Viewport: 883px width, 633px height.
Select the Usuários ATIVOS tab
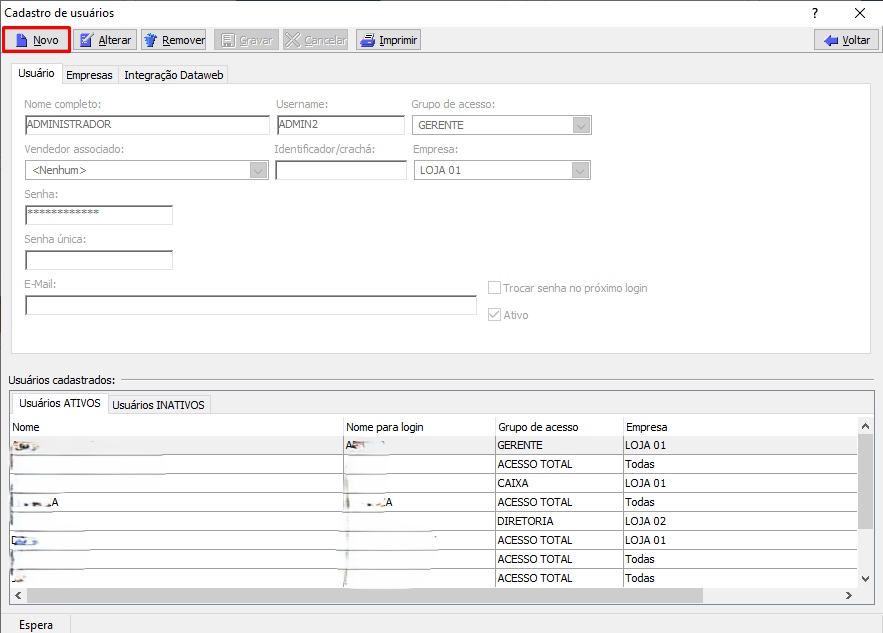point(60,403)
